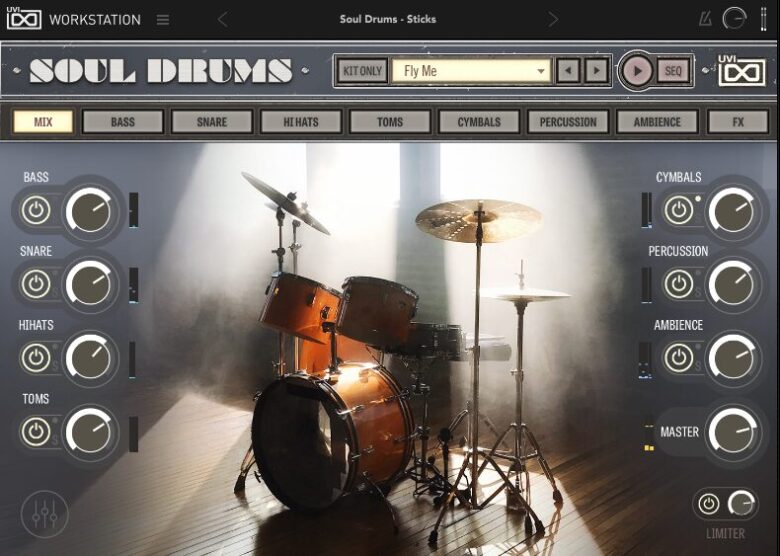Click the WORKSTATION title text
Image resolution: width=780 pixels, height=556 pixels.
coord(95,20)
